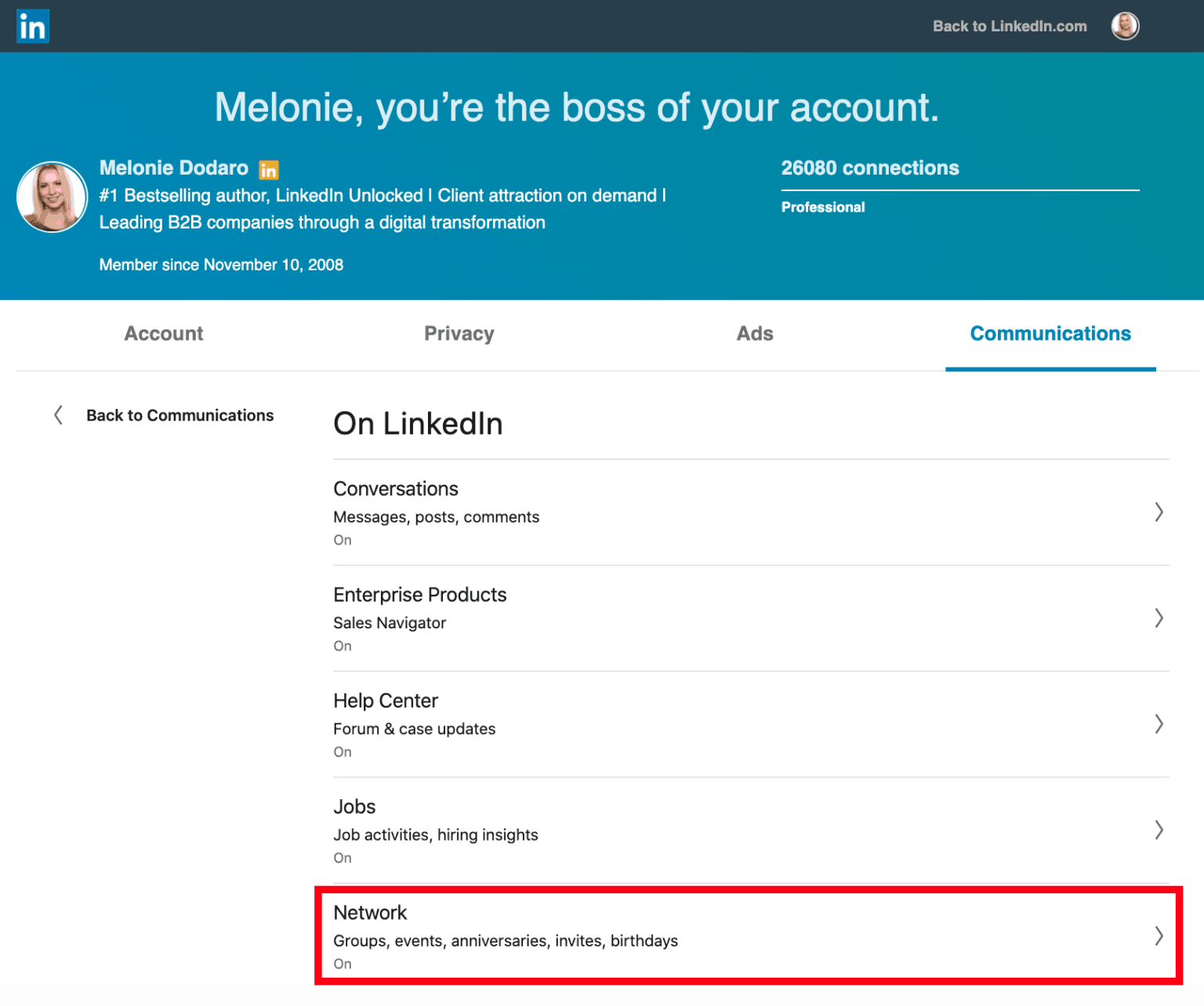Select the Ads tab
1204x1006 pixels.
(754, 334)
